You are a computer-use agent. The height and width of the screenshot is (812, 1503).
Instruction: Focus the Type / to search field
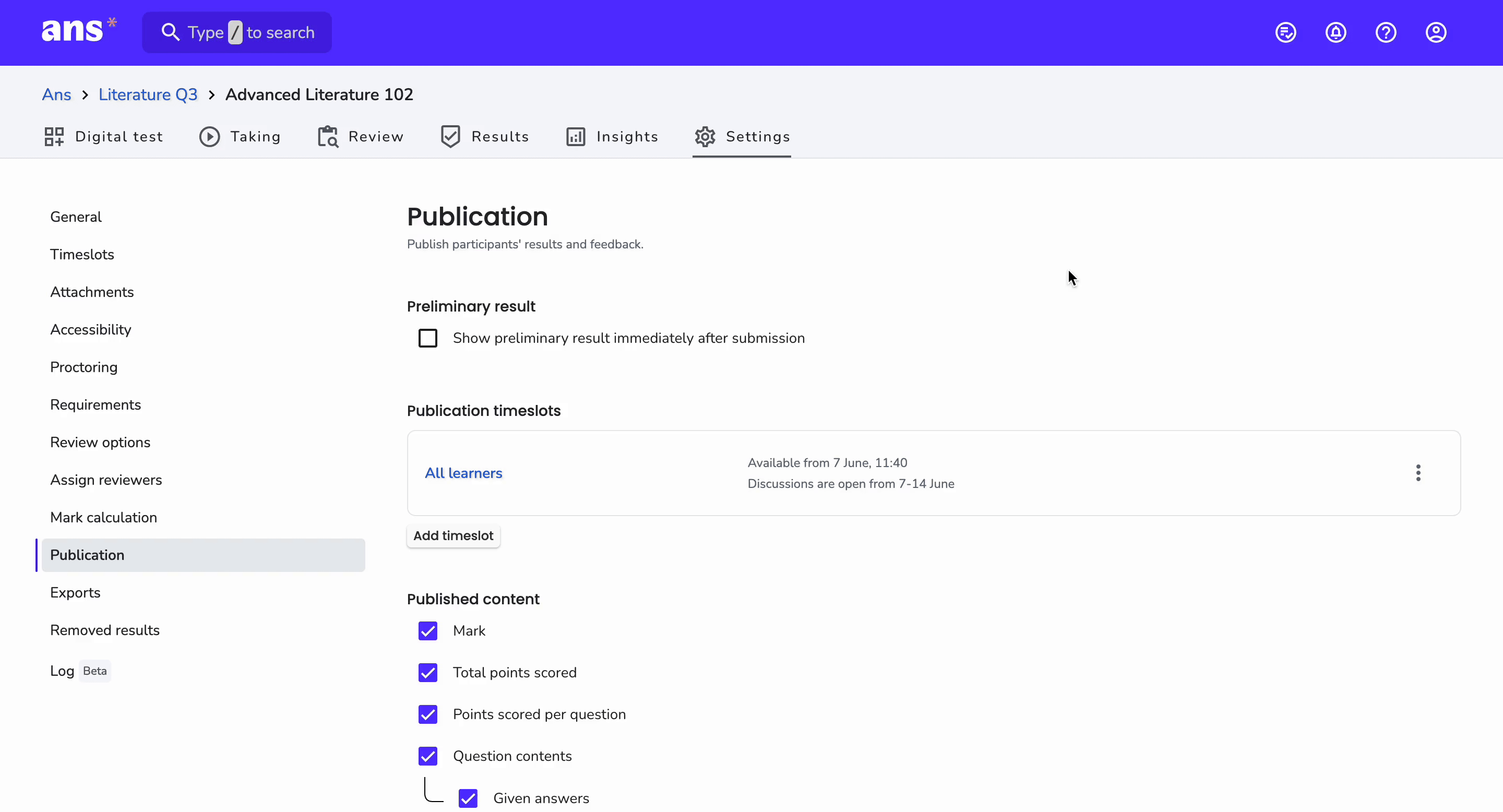coord(237,33)
